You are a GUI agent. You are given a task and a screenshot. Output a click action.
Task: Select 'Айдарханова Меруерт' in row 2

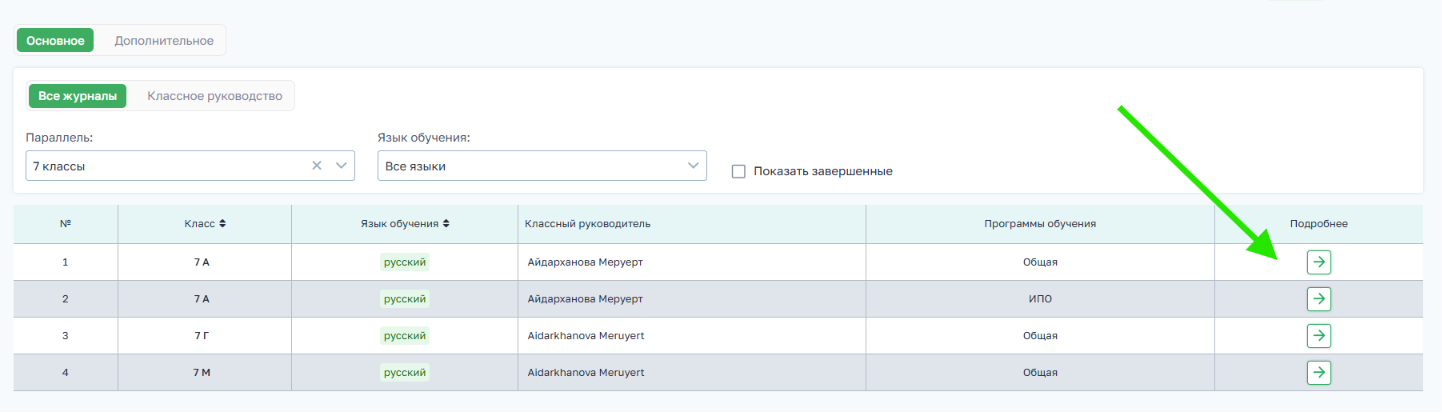click(585, 299)
